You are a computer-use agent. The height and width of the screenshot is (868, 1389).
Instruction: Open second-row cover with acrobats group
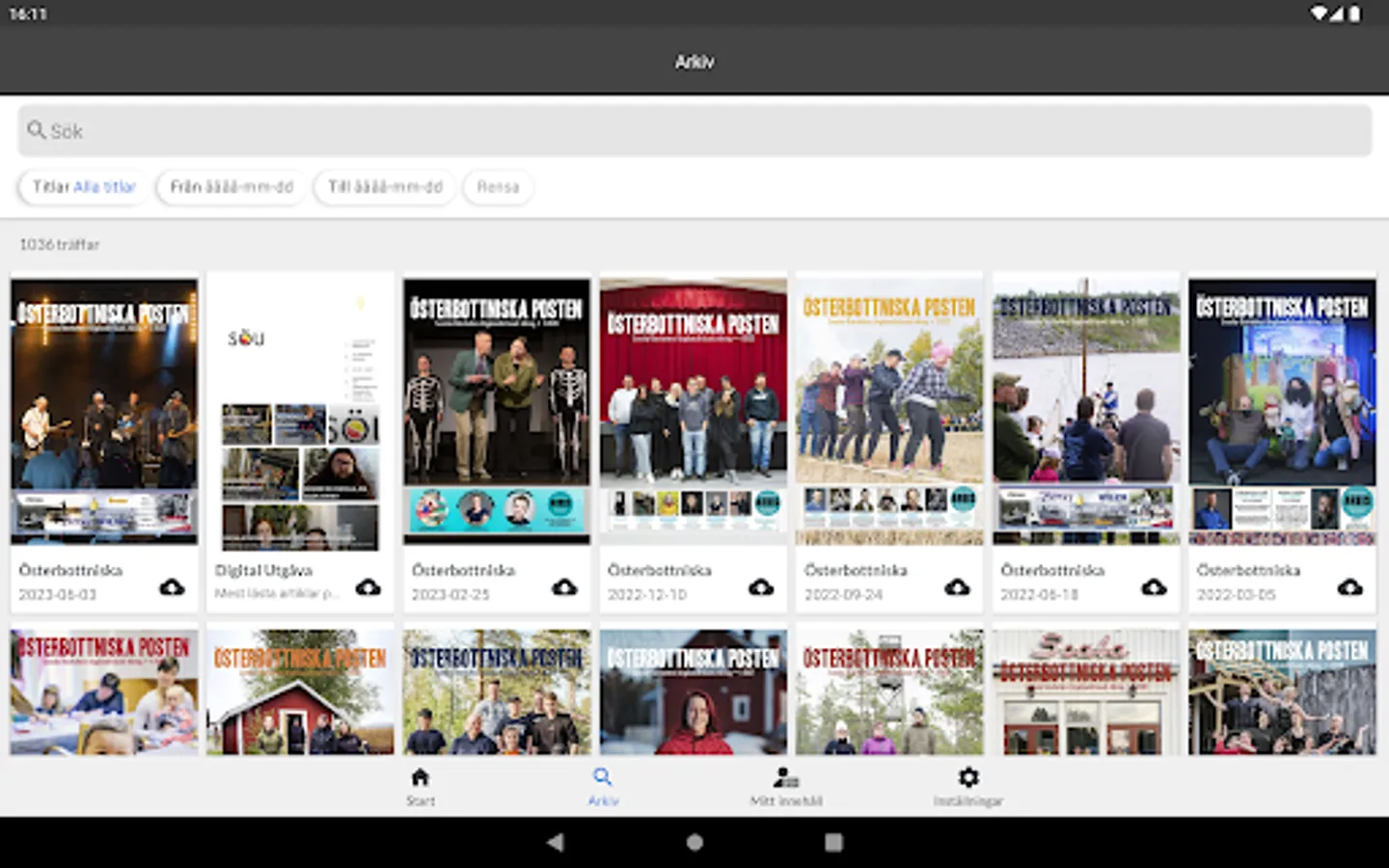tap(1282, 692)
